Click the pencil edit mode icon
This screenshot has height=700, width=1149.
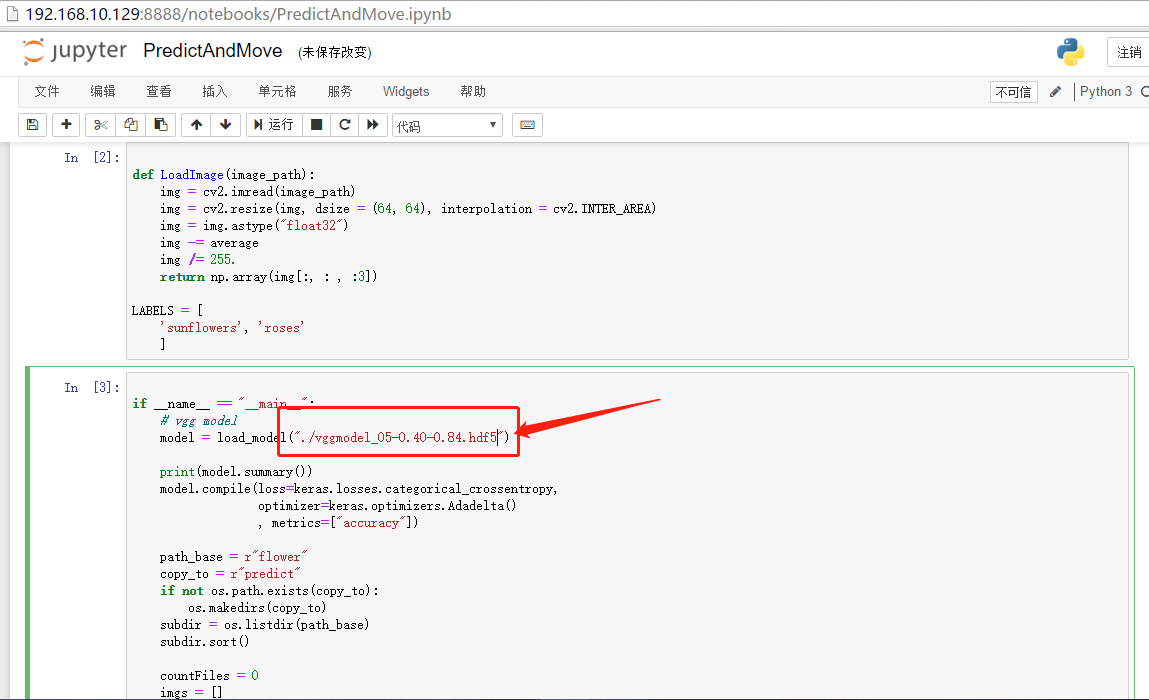click(x=1055, y=92)
